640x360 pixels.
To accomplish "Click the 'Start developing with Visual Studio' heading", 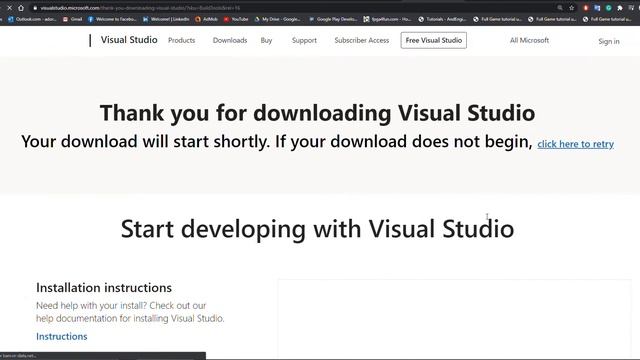I will point(318,229).
